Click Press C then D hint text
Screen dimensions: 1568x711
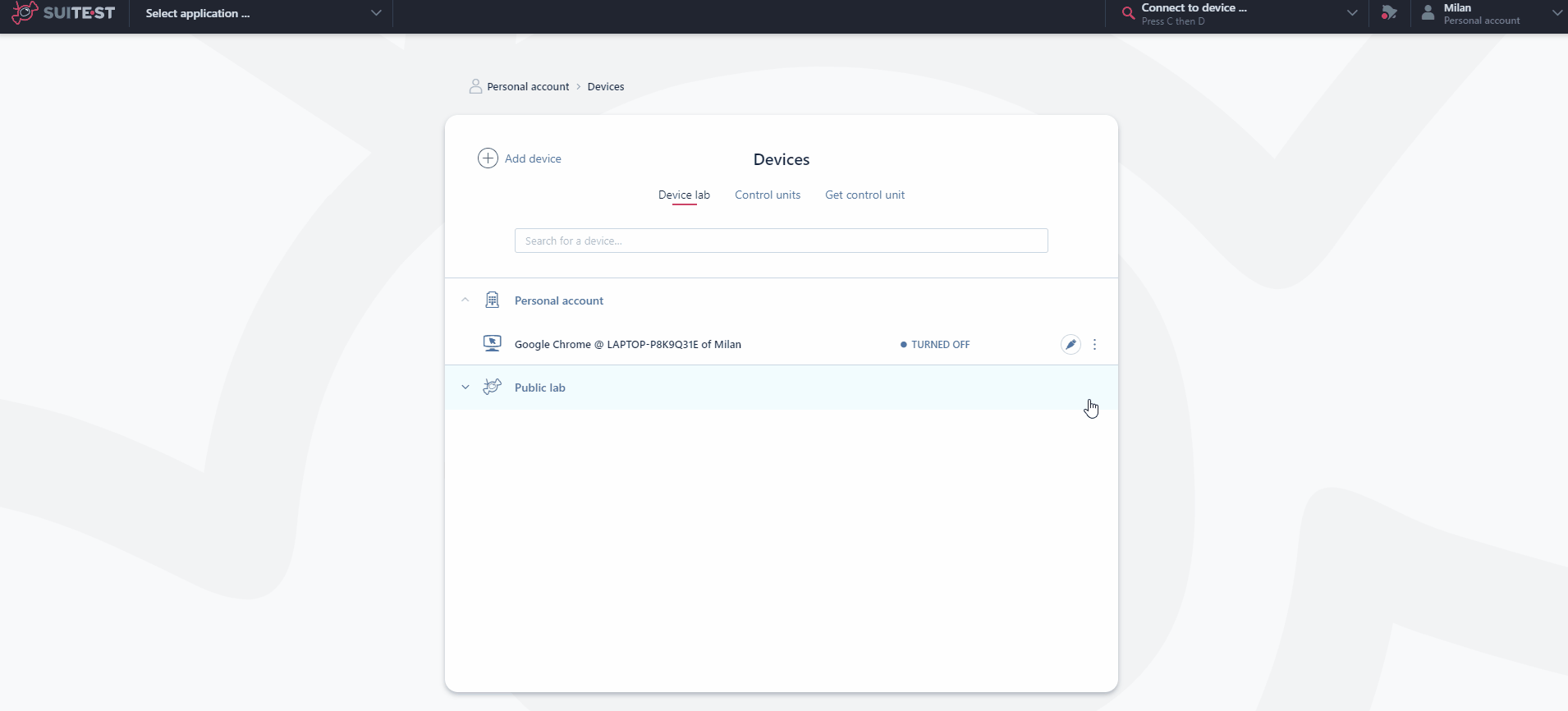1173,21
